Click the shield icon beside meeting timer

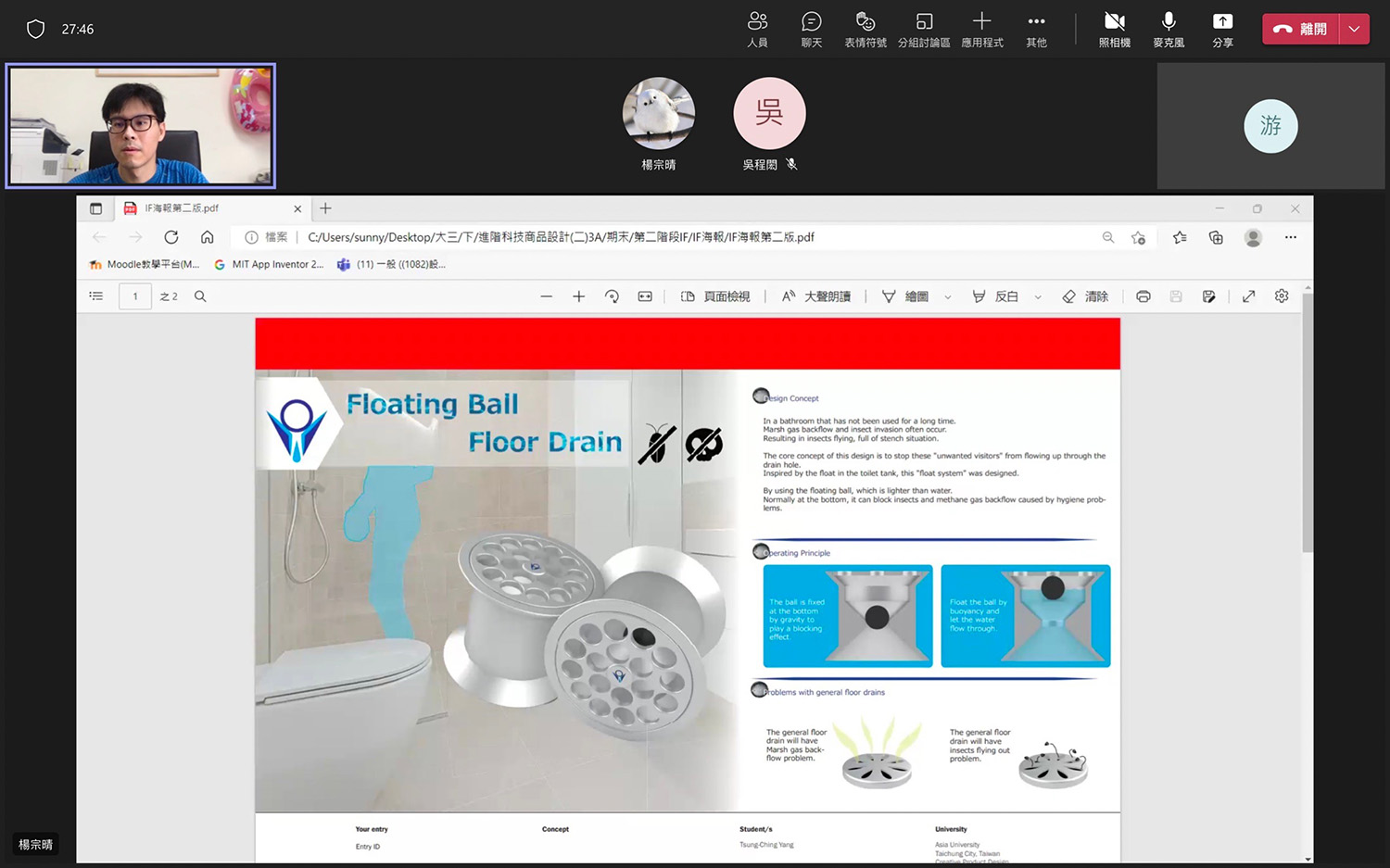[x=35, y=30]
